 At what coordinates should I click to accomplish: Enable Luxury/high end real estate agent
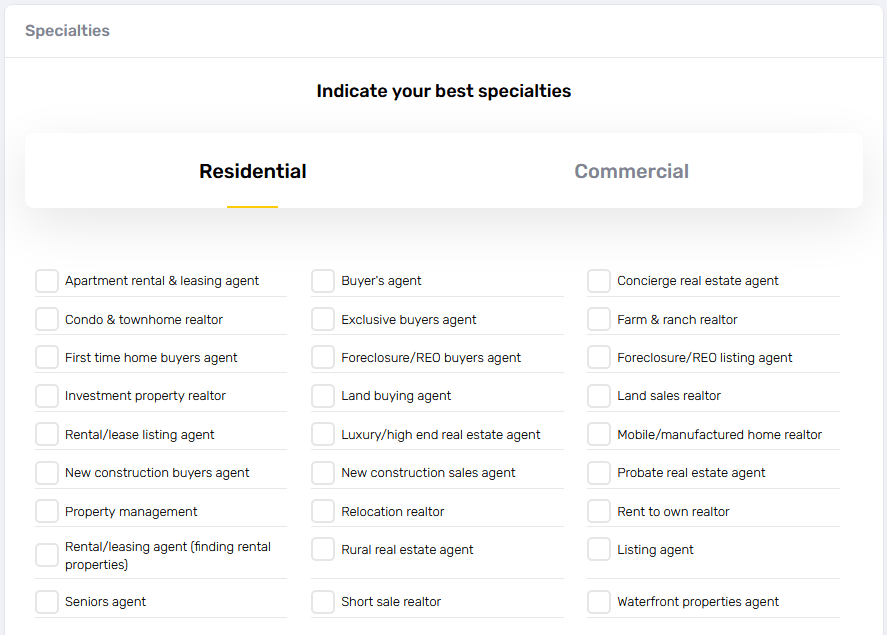click(323, 435)
